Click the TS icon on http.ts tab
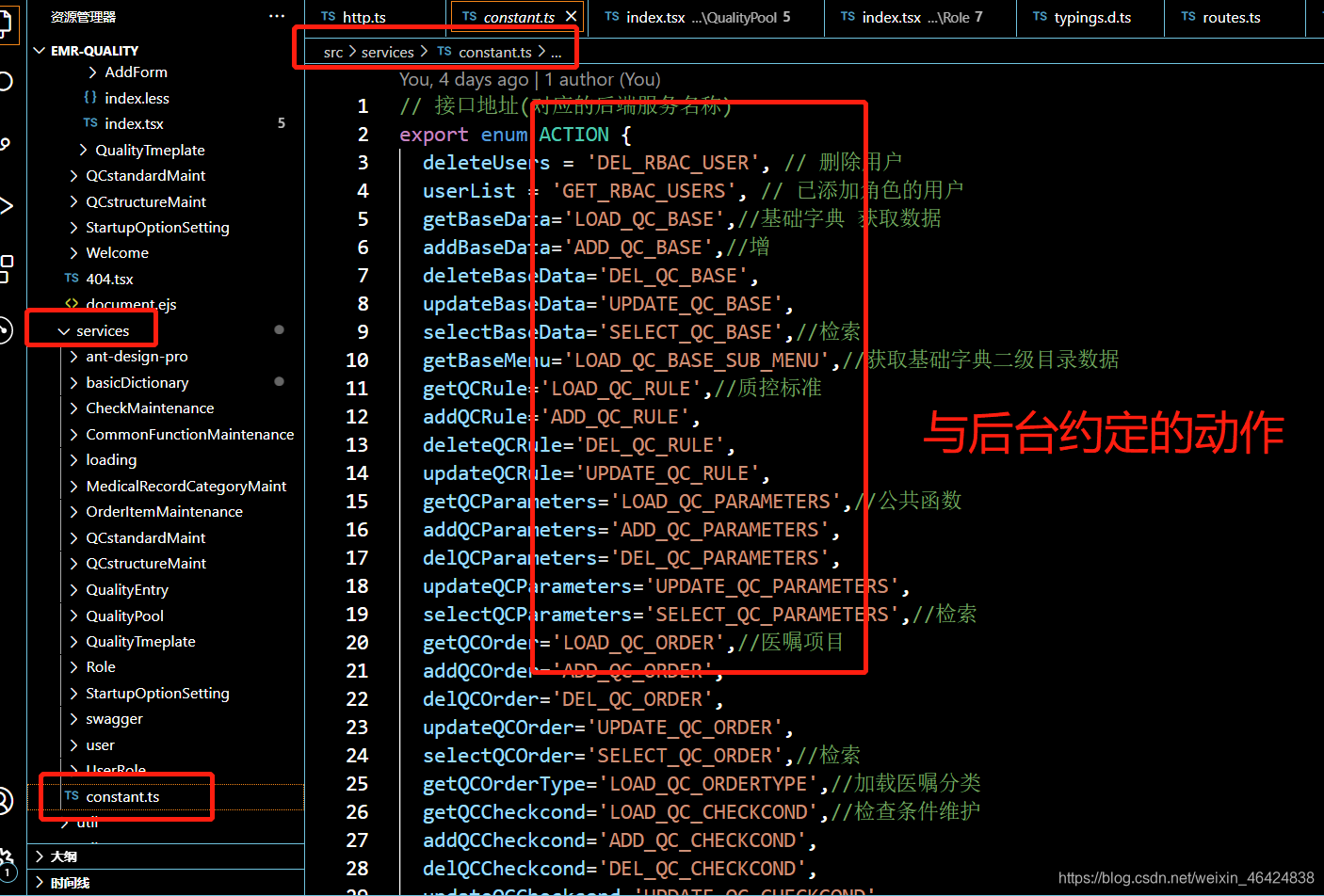Image resolution: width=1324 pixels, height=896 pixels. (329, 16)
